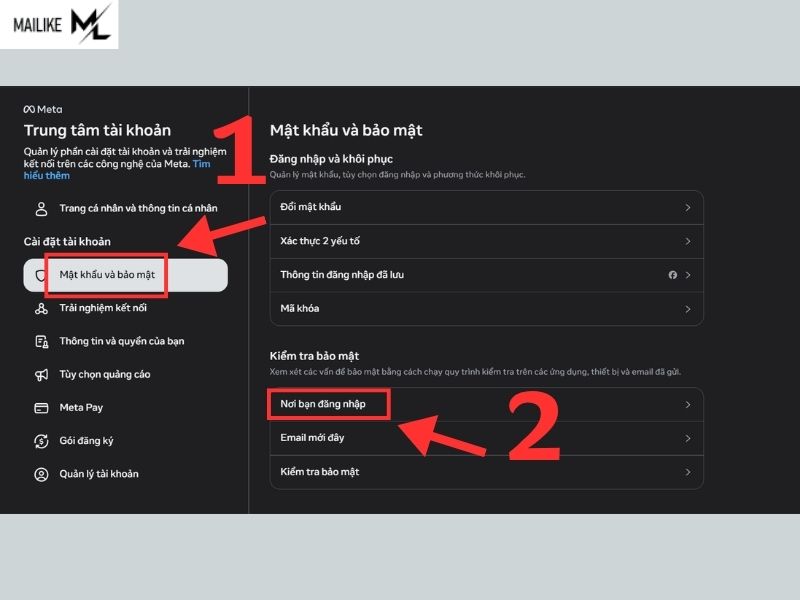The height and width of the screenshot is (600, 800).
Task: Expand the Xác thực 2 yếu tố chevron
Action: tap(688, 241)
